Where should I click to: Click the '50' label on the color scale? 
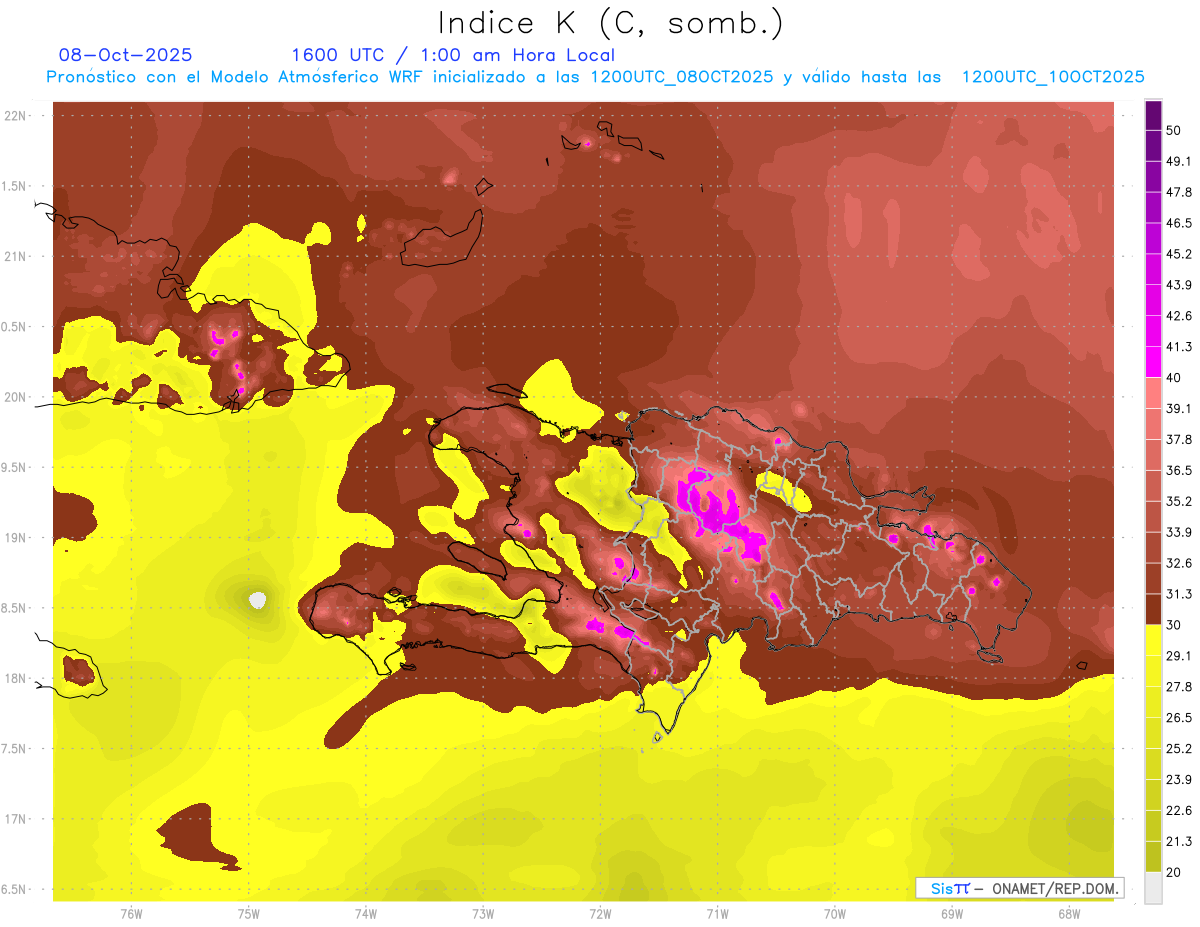[1174, 130]
